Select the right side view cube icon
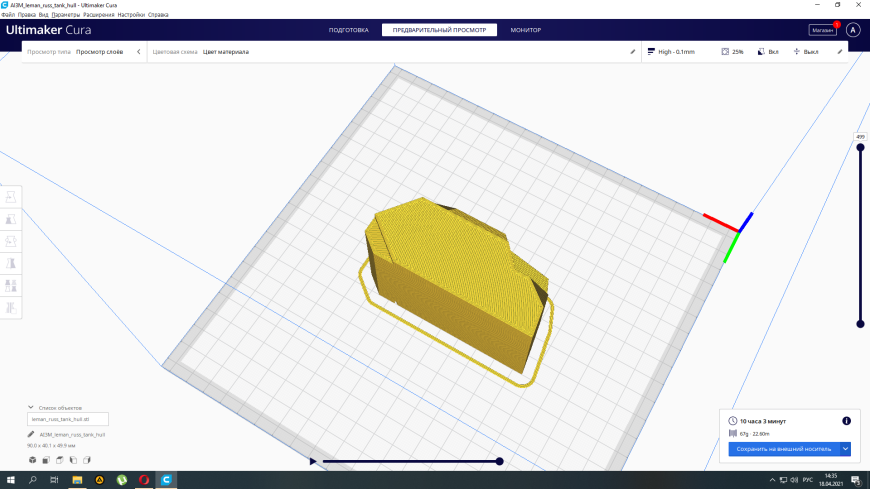This screenshot has width=870, height=489. pos(87,460)
